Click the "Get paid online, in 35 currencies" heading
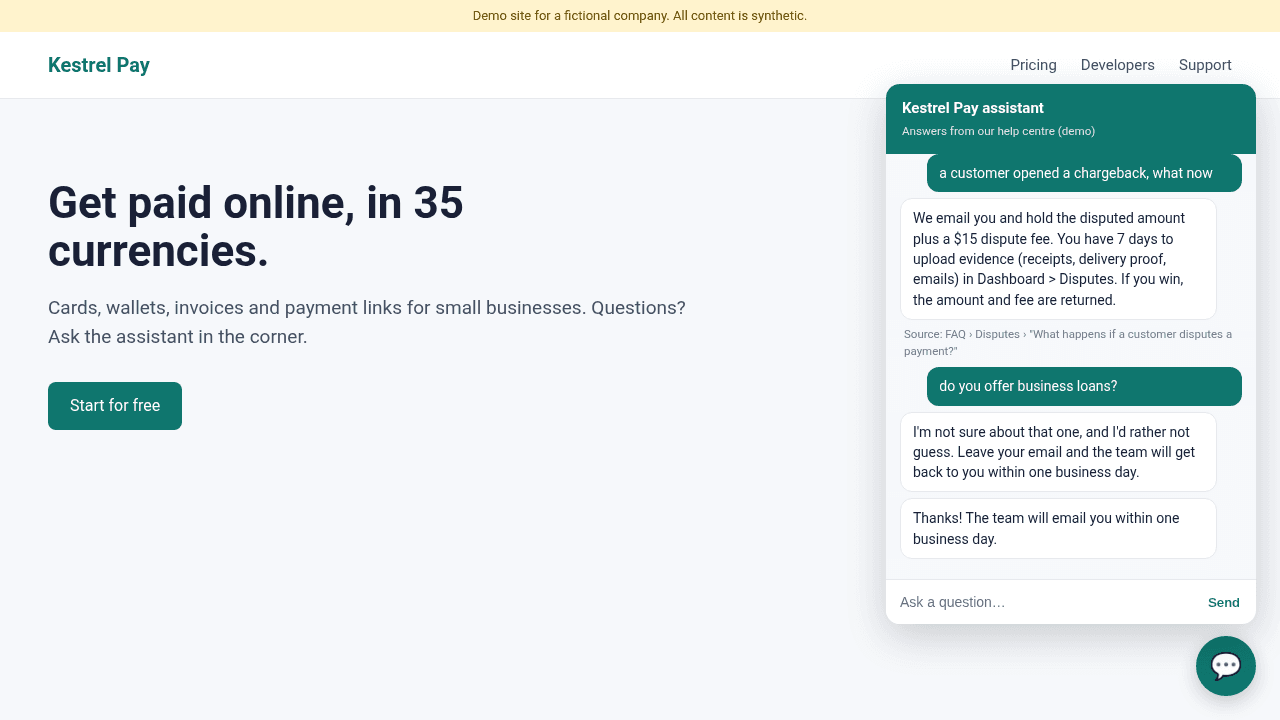The height and width of the screenshot is (720, 1280). click(x=256, y=227)
